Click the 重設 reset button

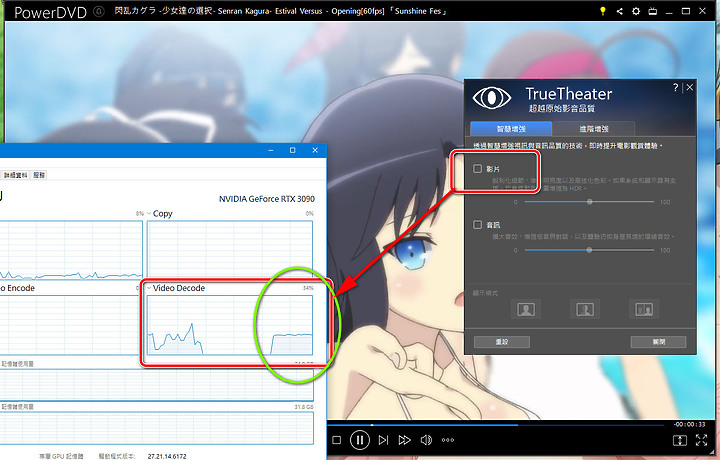502,342
